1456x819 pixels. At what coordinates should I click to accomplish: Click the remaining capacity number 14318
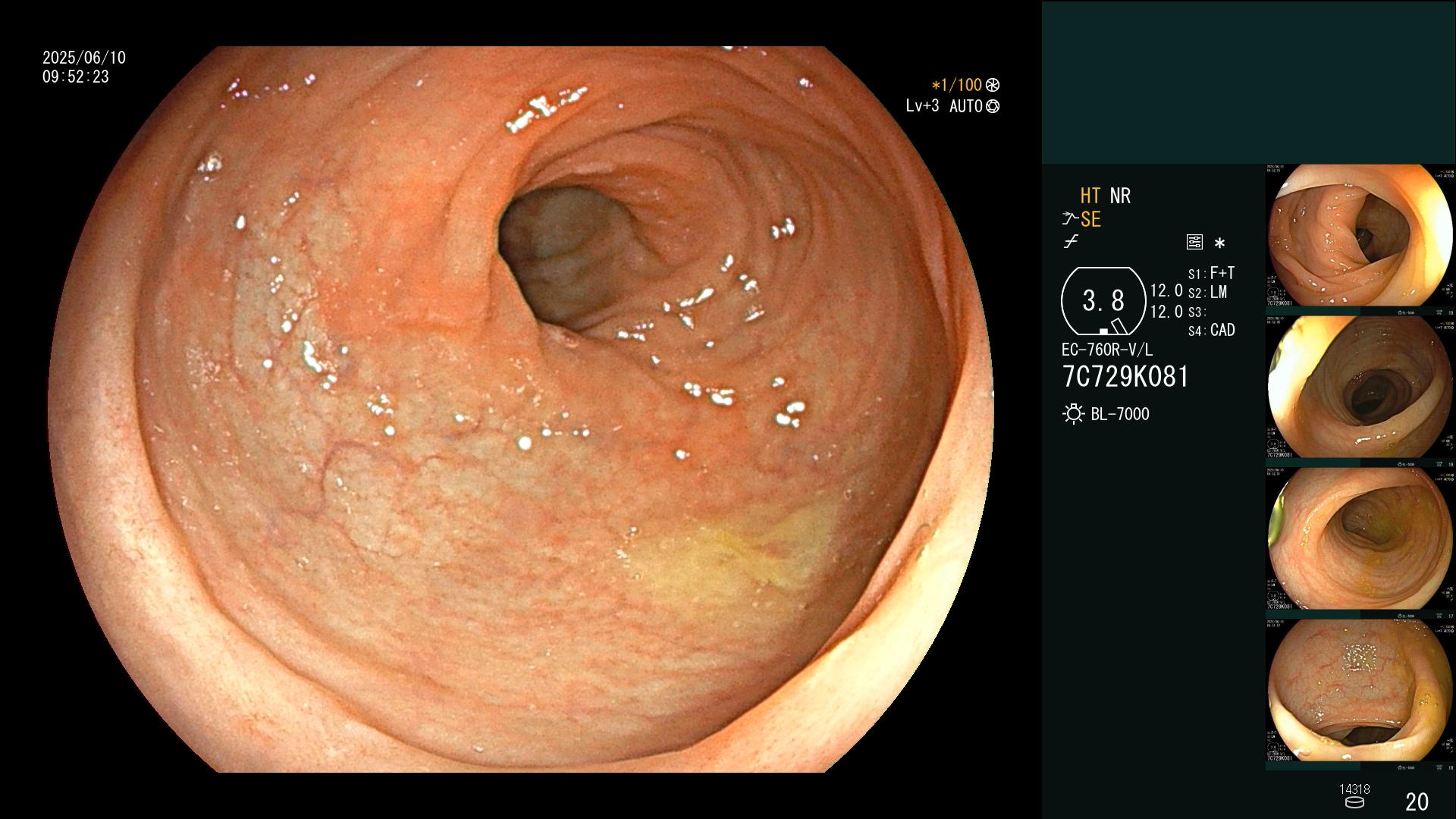click(1354, 789)
